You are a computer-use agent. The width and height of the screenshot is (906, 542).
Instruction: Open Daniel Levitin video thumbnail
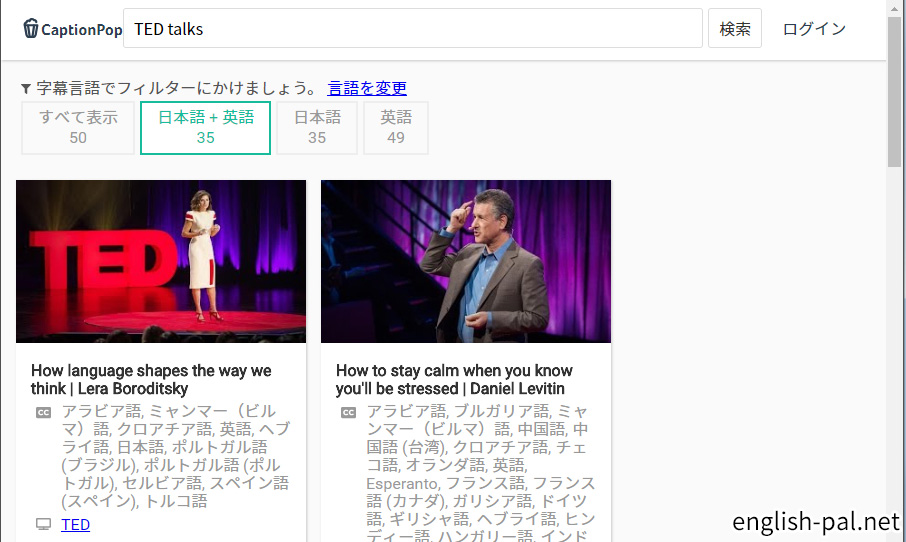click(466, 261)
